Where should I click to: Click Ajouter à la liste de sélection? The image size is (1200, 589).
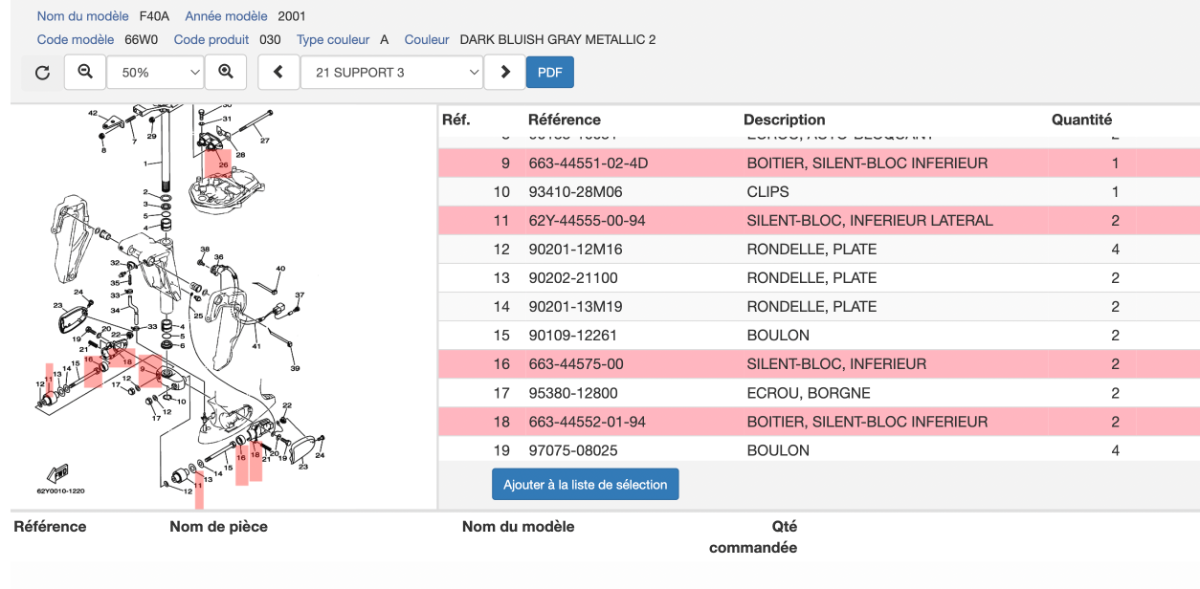(585, 484)
